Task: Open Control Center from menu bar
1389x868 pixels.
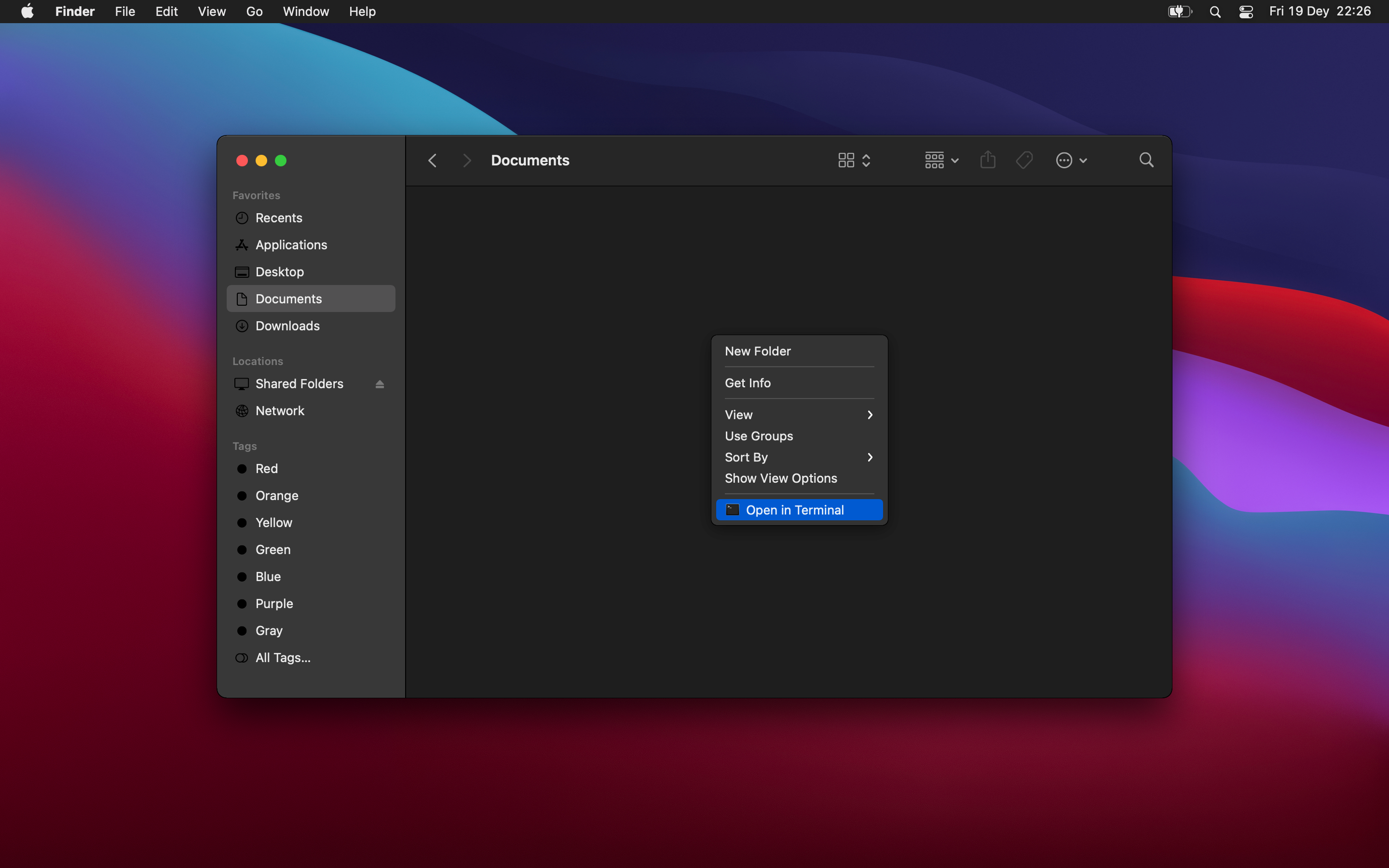Action: click(x=1245, y=12)
